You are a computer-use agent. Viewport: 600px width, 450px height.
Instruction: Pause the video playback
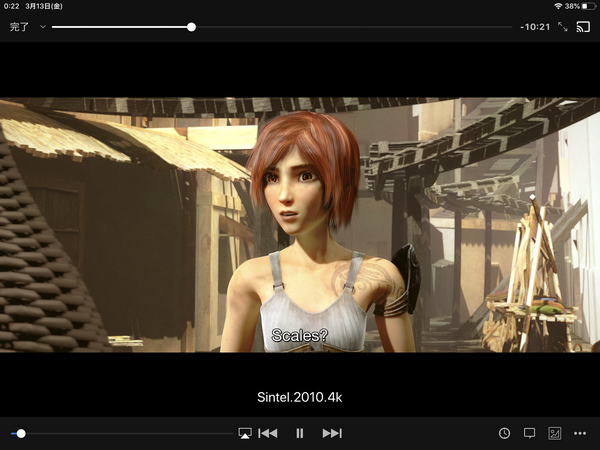pyautogui.click(x=300, y=433)
